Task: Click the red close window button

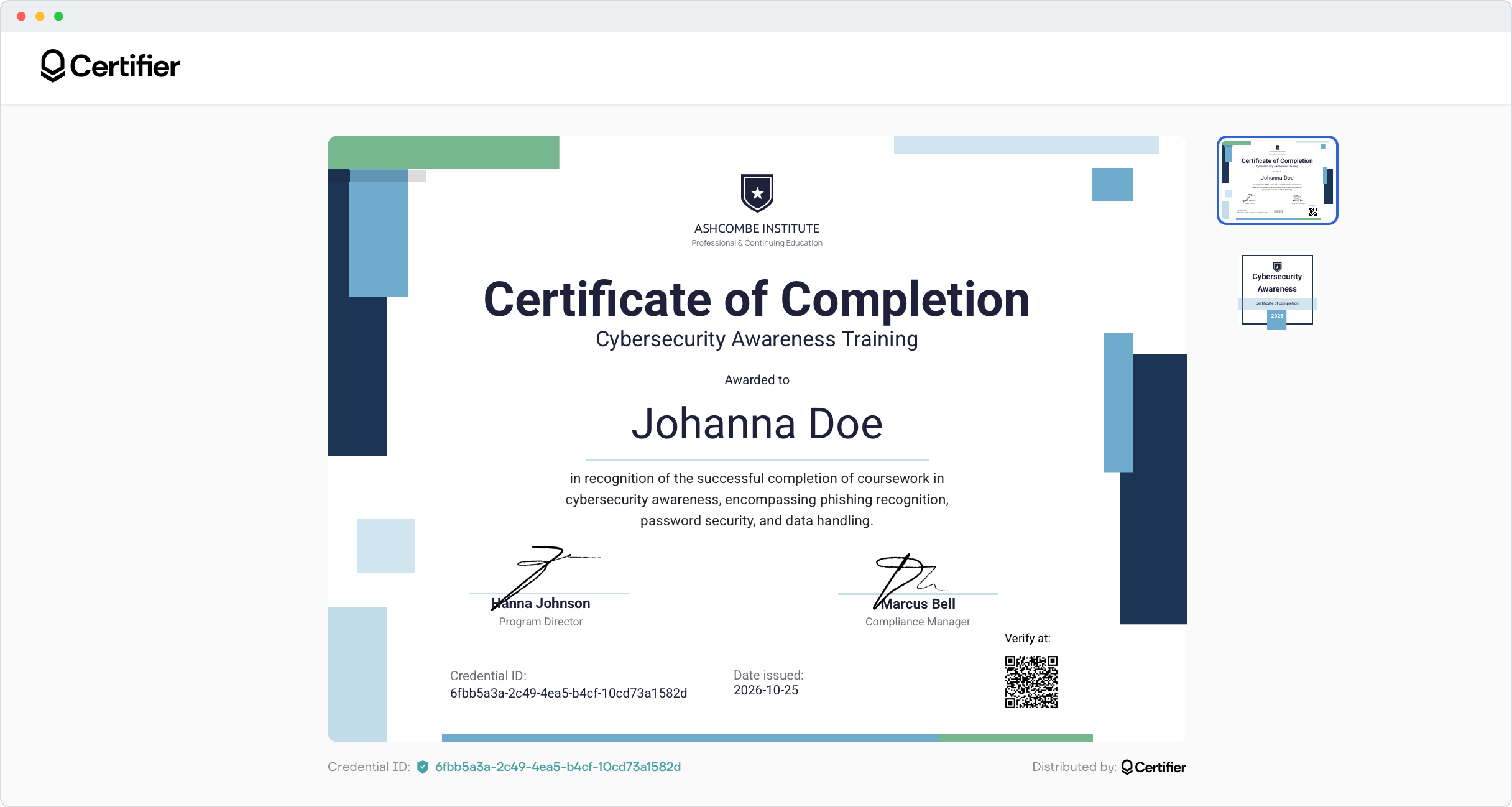Action: click(x=21, y=16)
